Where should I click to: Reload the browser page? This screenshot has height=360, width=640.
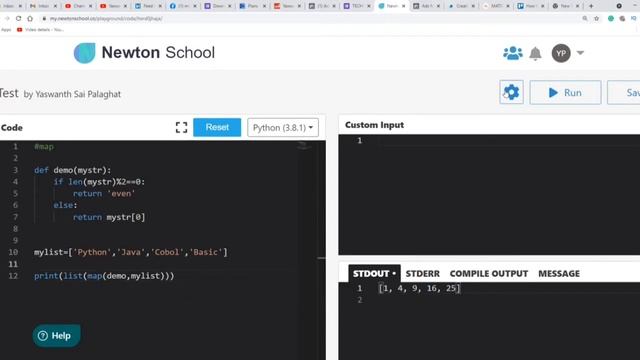18,18
